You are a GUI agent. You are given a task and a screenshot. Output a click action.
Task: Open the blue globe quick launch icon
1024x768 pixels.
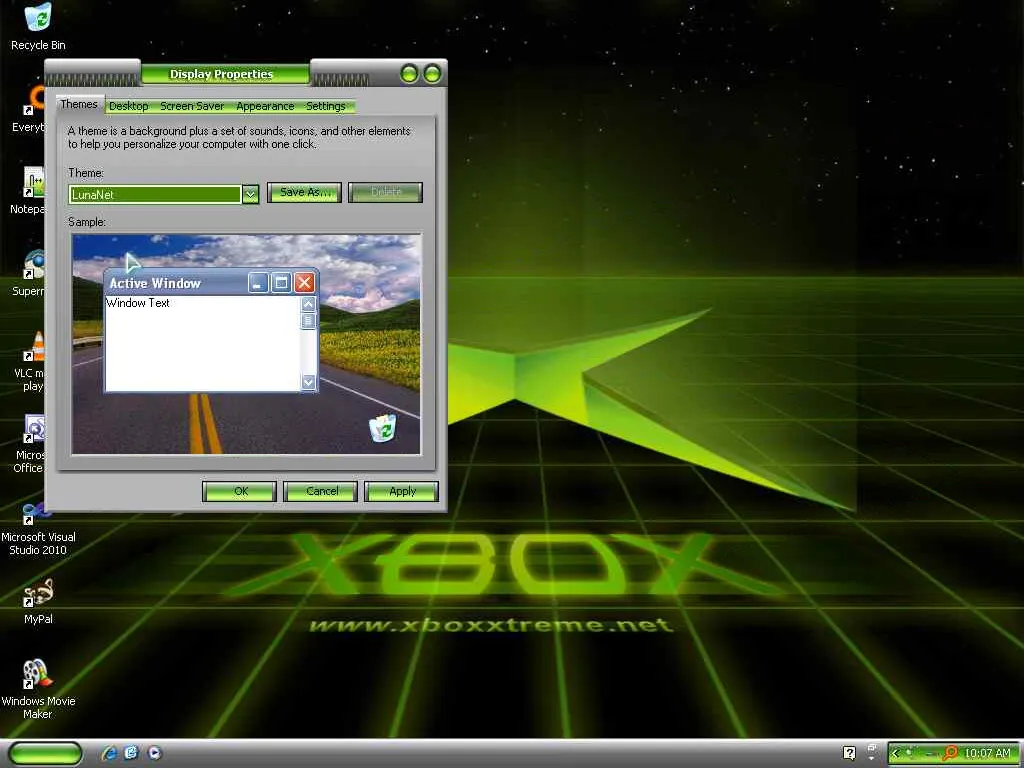(x=131, y=753)
